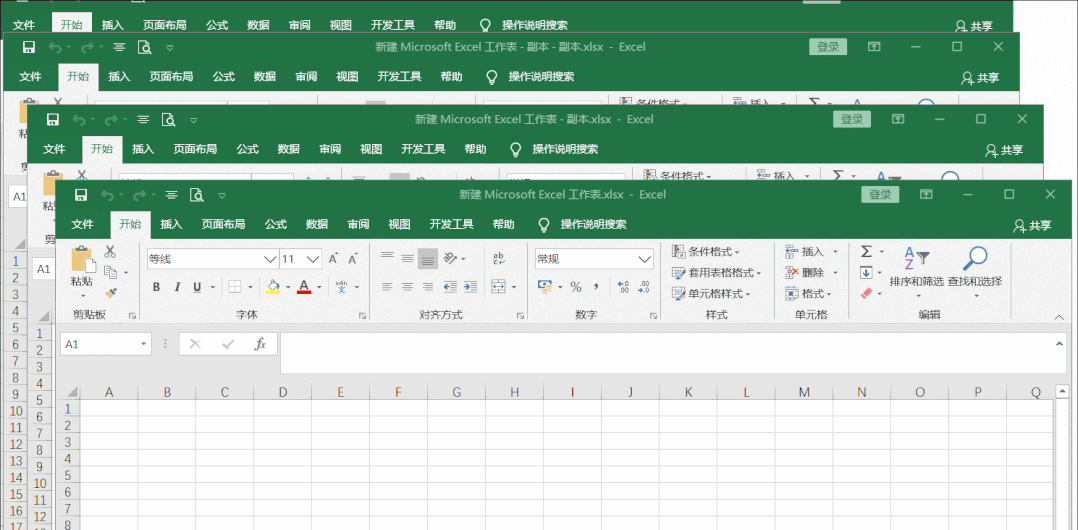
Task: Open 字体 font dialog launcher
Action: tap(362, 316)
